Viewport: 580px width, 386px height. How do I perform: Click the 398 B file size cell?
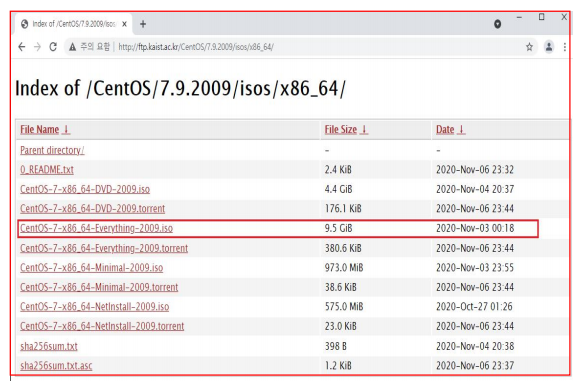tap(335, 346)
